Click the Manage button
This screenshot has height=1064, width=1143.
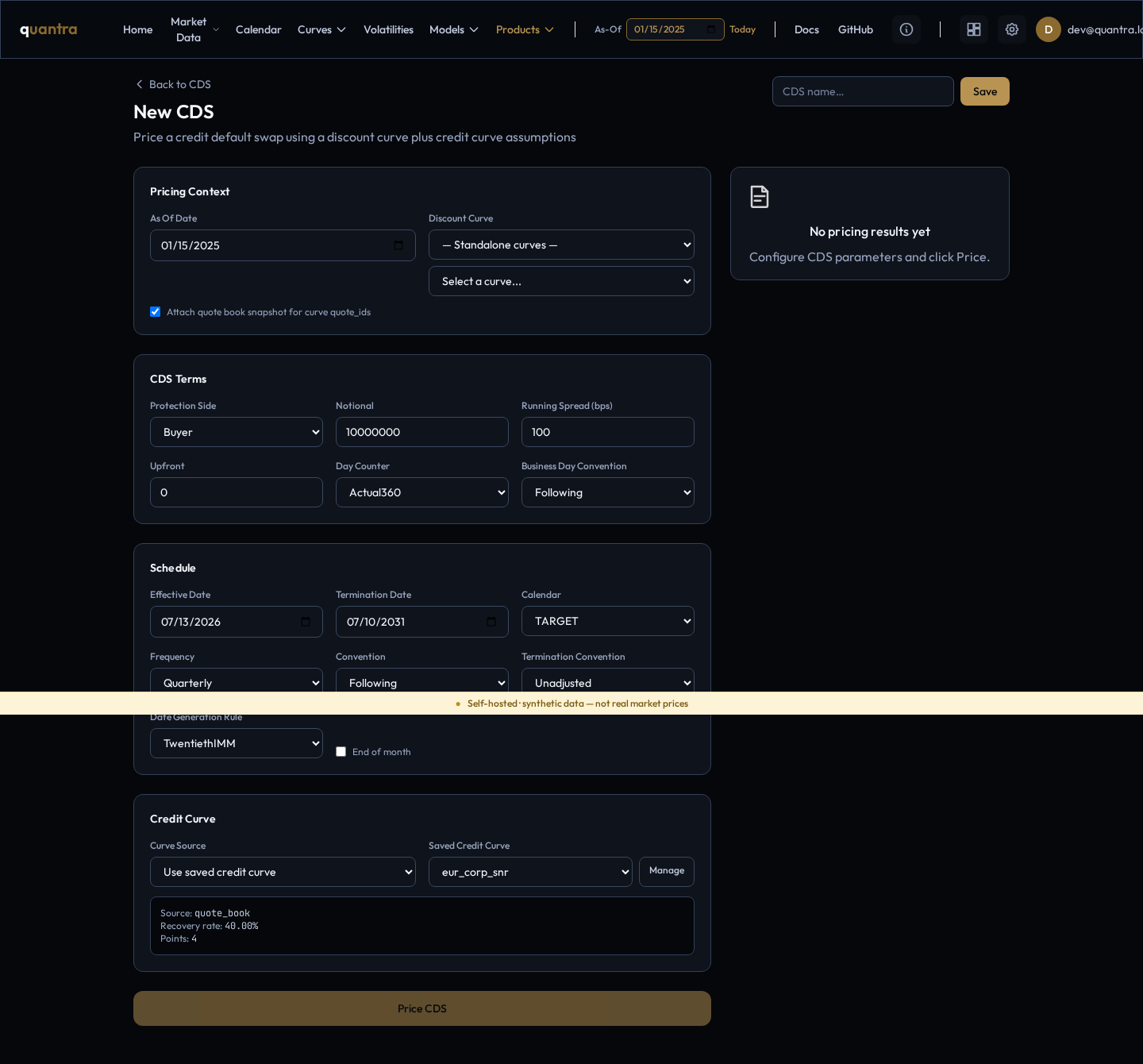(x=667, y=872)
